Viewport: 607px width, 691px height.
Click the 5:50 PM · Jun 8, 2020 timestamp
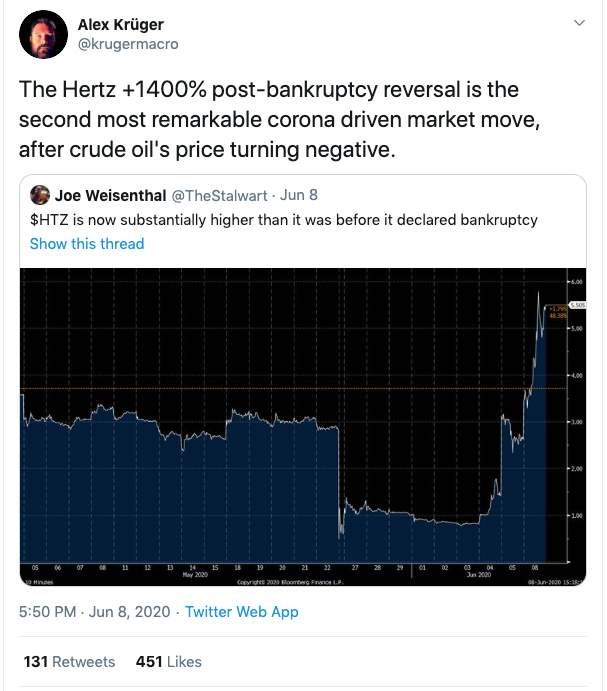(x=94, y=612)
